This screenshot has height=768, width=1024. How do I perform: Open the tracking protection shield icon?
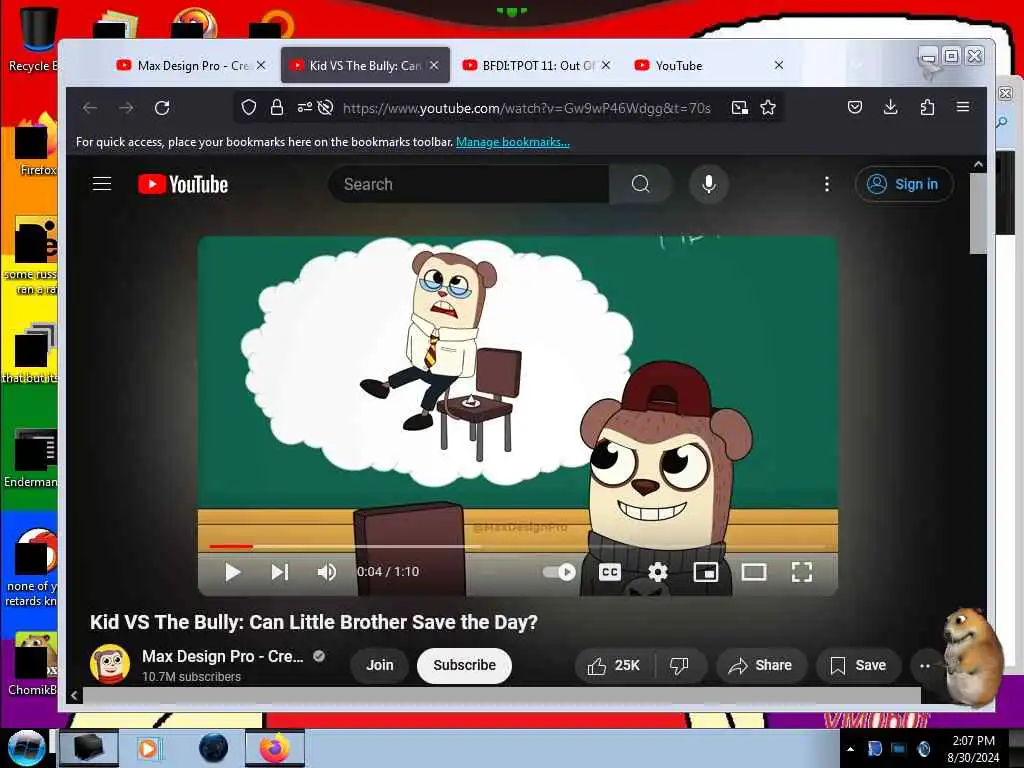point(249,108)
